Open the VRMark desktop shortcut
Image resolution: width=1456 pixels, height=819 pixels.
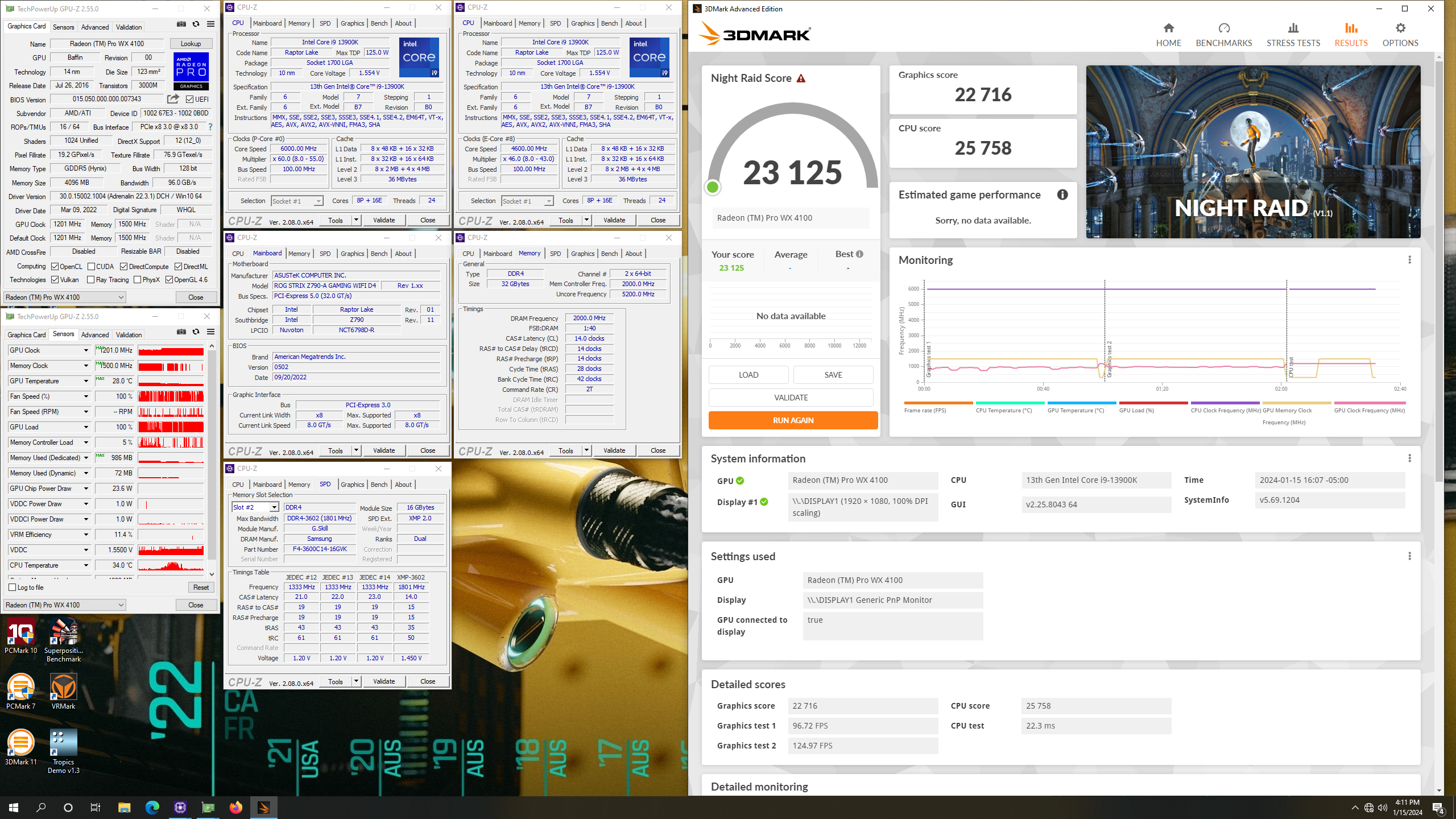[x=64, y=691]
